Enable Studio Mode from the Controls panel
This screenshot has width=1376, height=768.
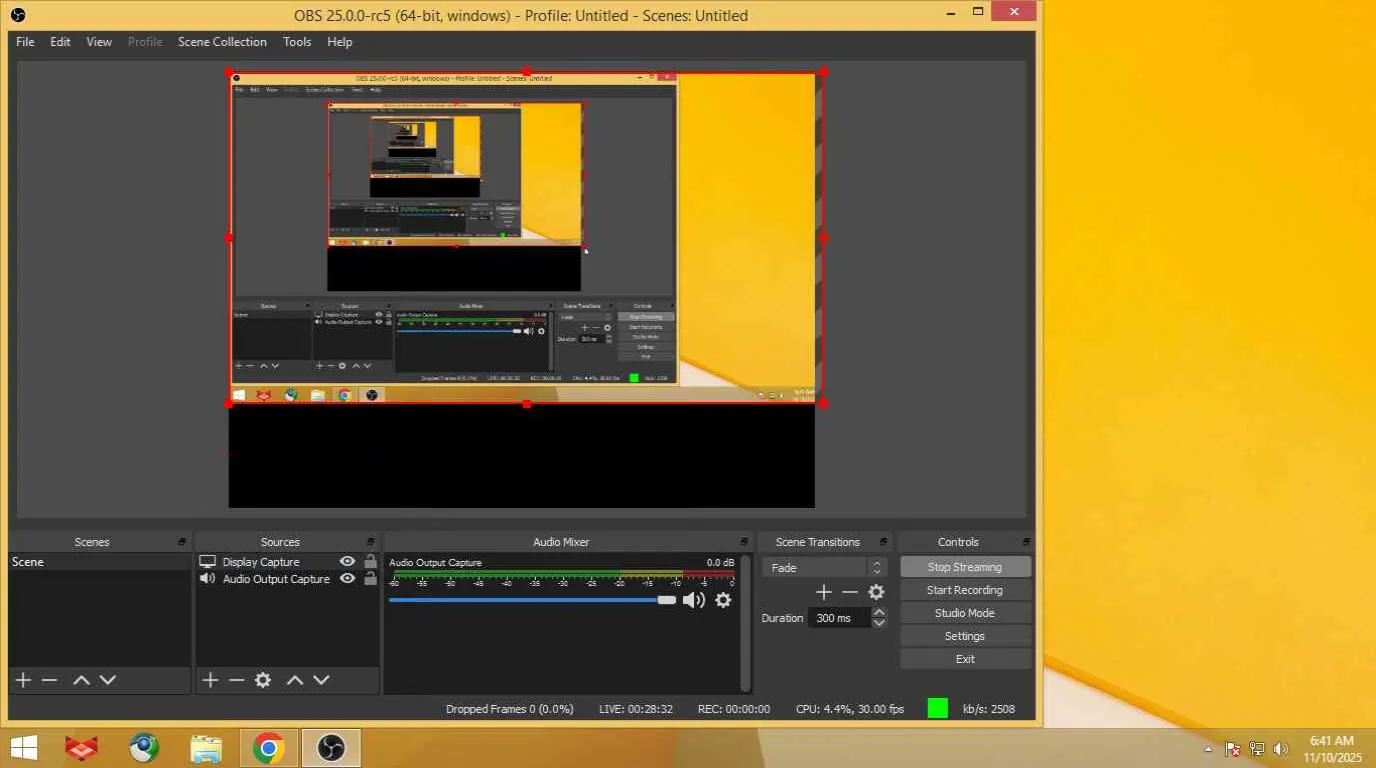[x=965, y=613]
